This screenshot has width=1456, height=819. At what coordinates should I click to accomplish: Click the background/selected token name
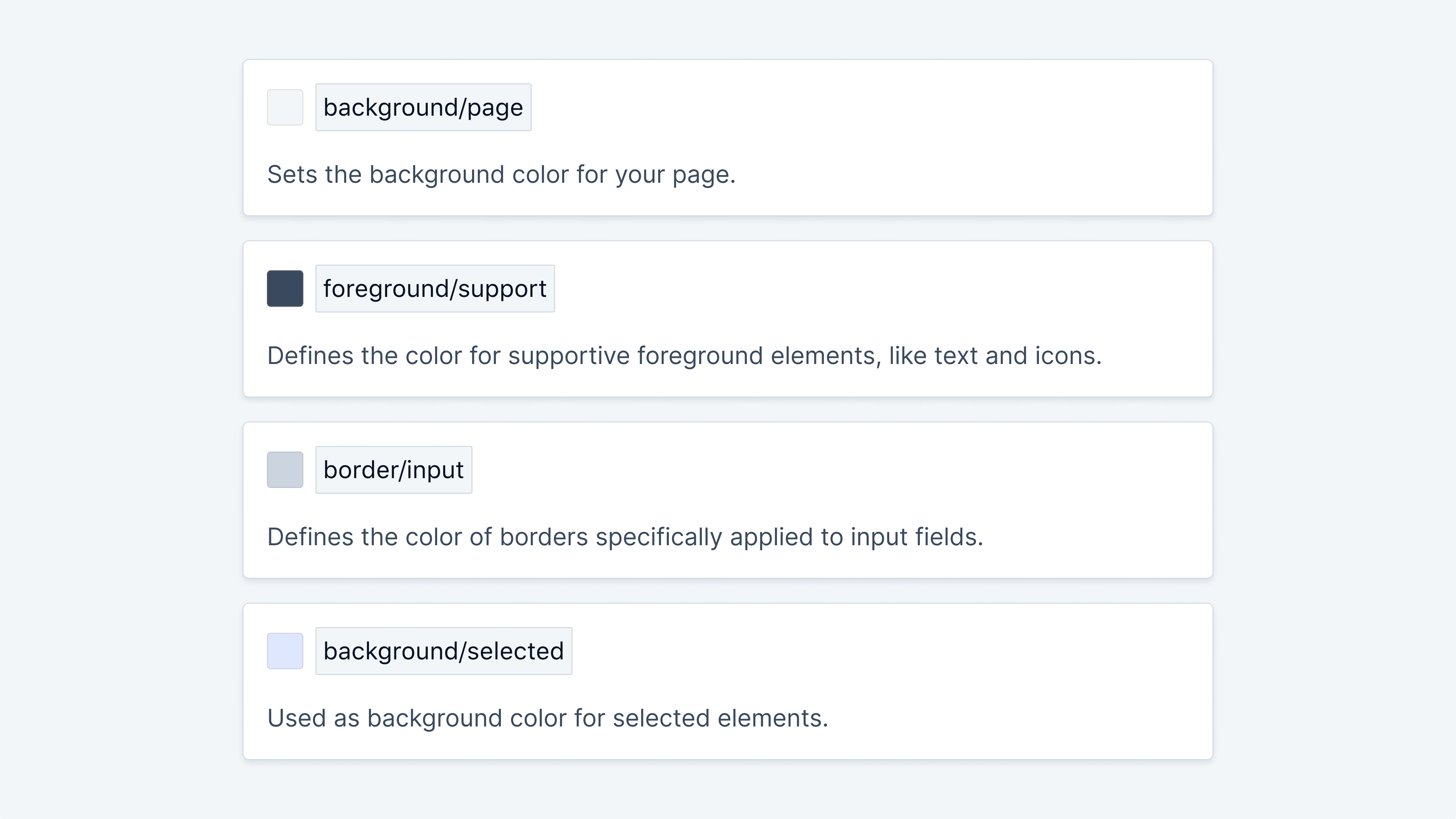[444, 651]
